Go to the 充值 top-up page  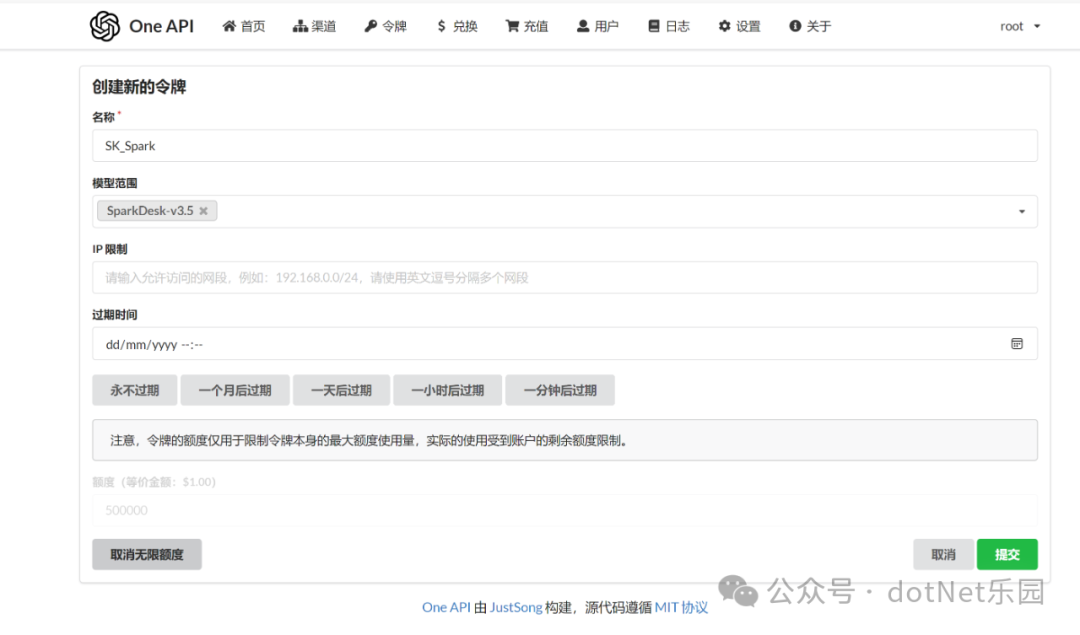(x=527, y=26)
